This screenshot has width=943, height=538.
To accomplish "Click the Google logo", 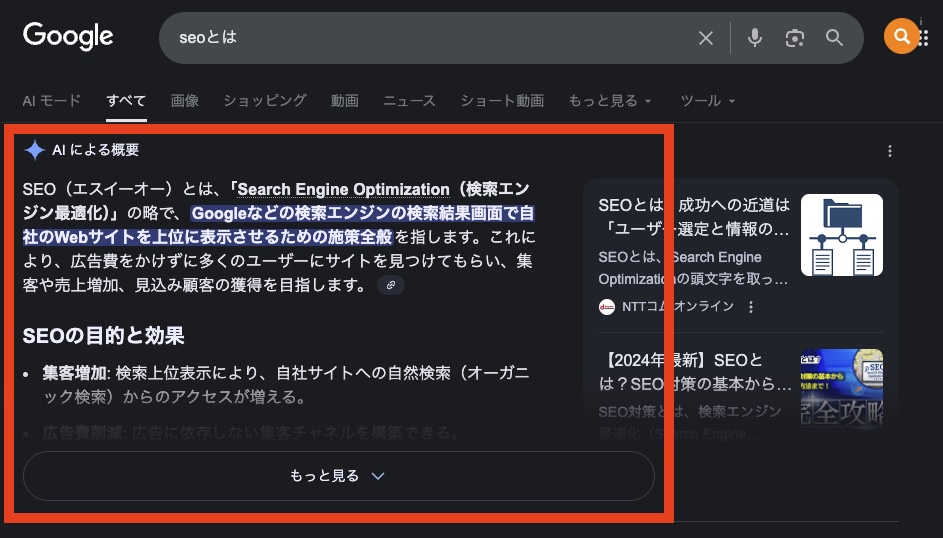I will click(68, 36).
